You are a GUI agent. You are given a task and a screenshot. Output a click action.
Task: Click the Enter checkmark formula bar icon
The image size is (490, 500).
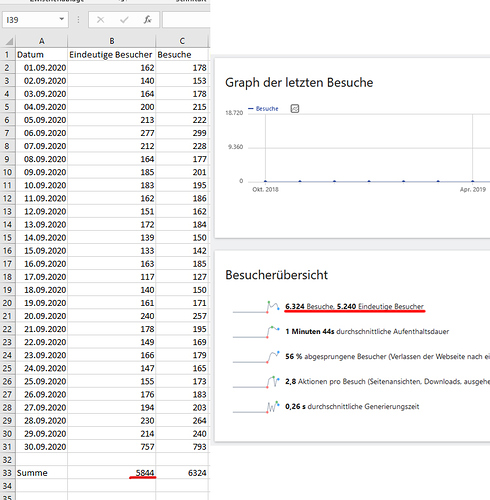[124, 20]
